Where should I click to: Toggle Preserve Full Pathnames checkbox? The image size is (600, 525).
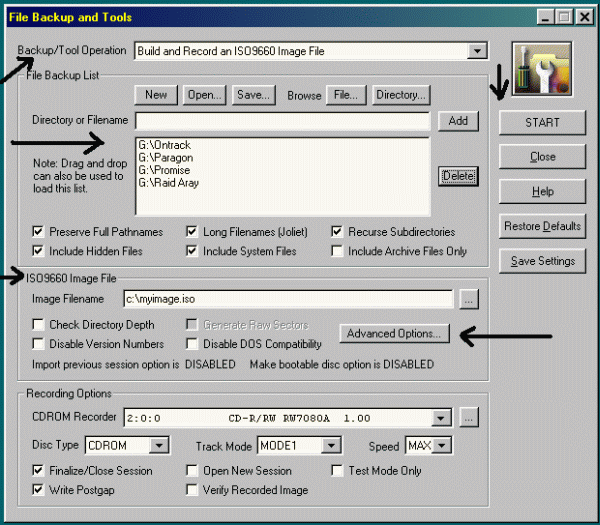38,232
